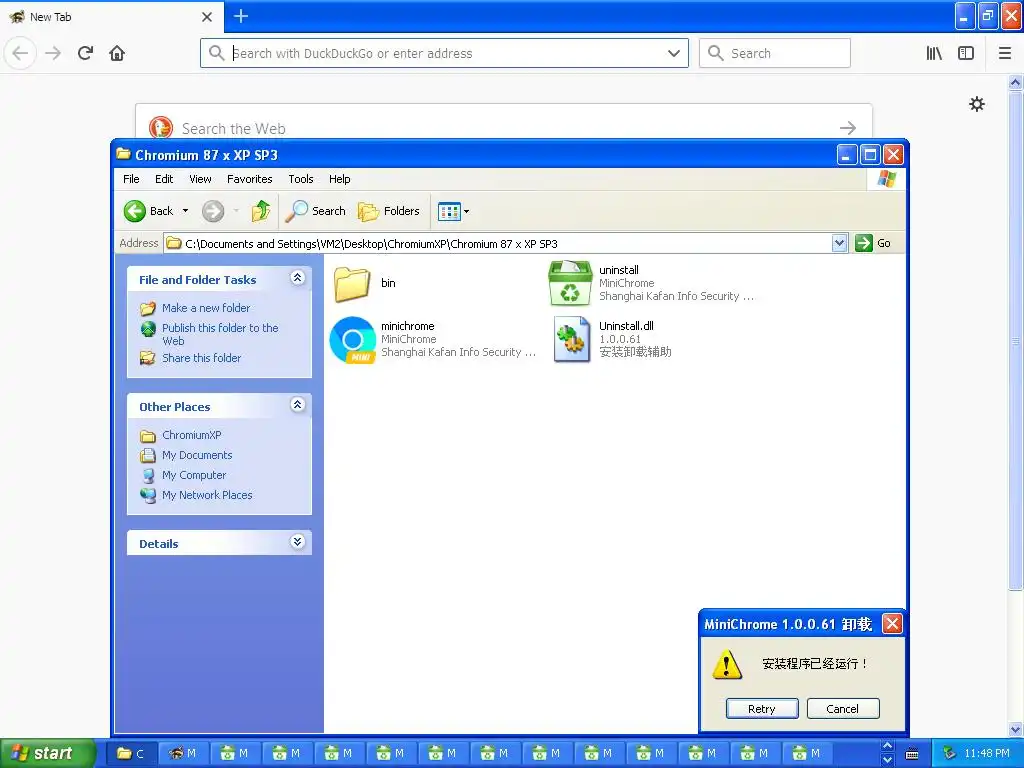The width and height of the screenshot is (1024, 768).
Task: Select the minichrome application icon
Action: tap(353, 340)
